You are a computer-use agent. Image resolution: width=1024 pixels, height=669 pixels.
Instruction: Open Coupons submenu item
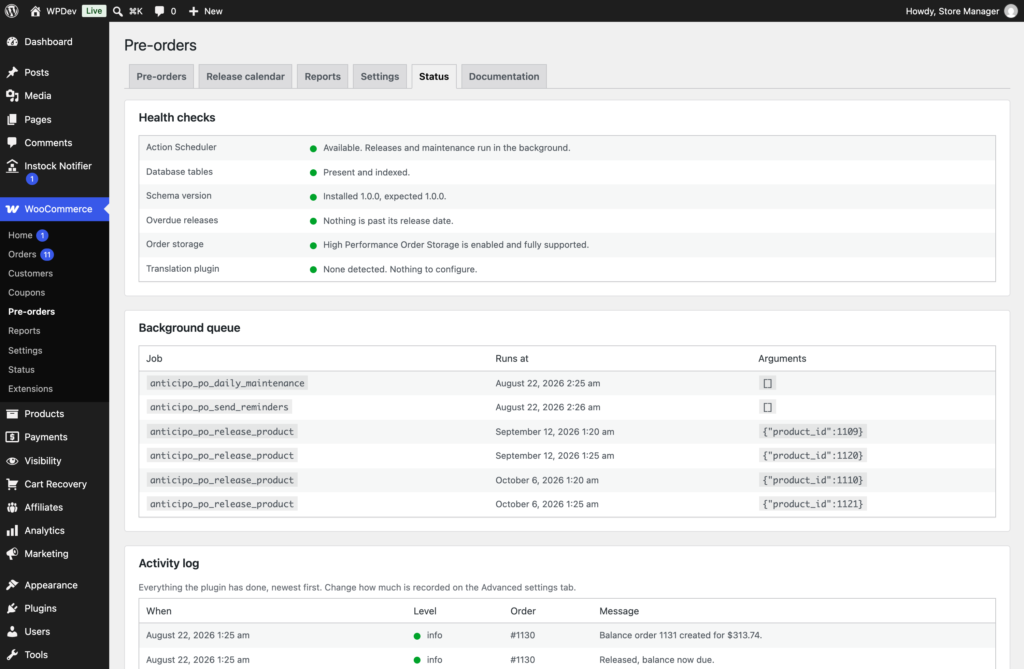(x=27, y=293)
